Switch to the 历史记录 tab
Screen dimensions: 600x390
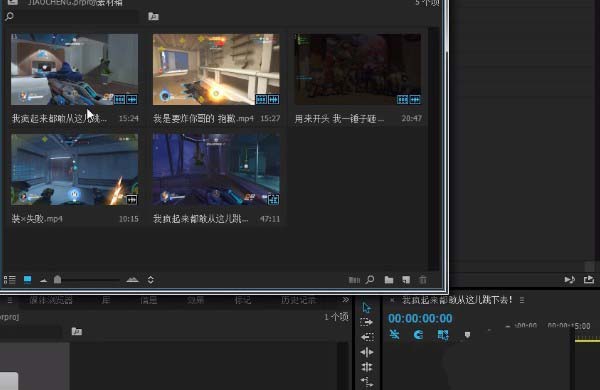(x=298, y=300)
